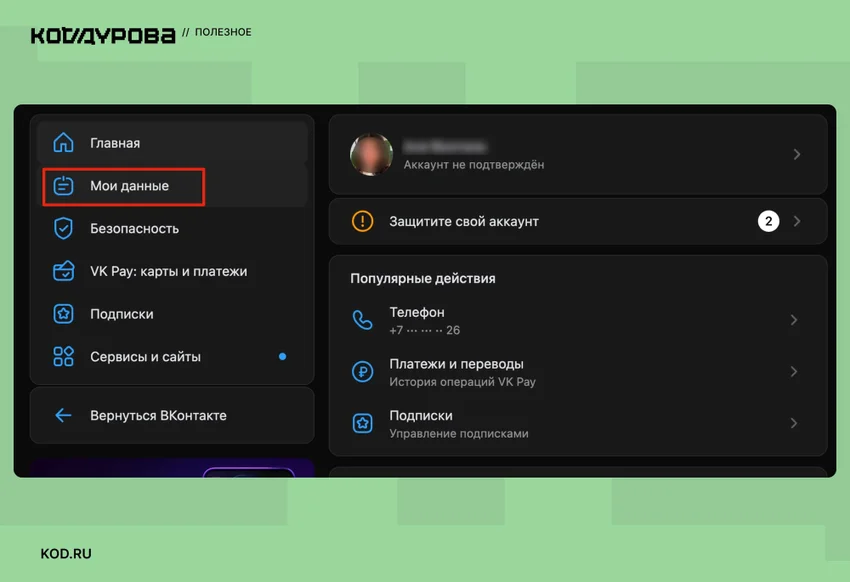
Task: Go to VK Pay: карты и платежи
Action: click(172, 271)
